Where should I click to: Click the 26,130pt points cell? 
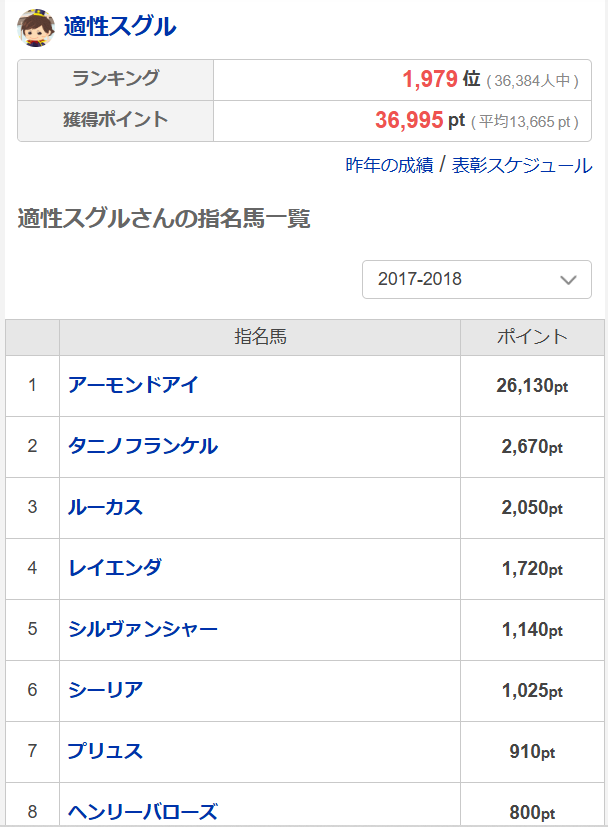(x=532, y=386)
